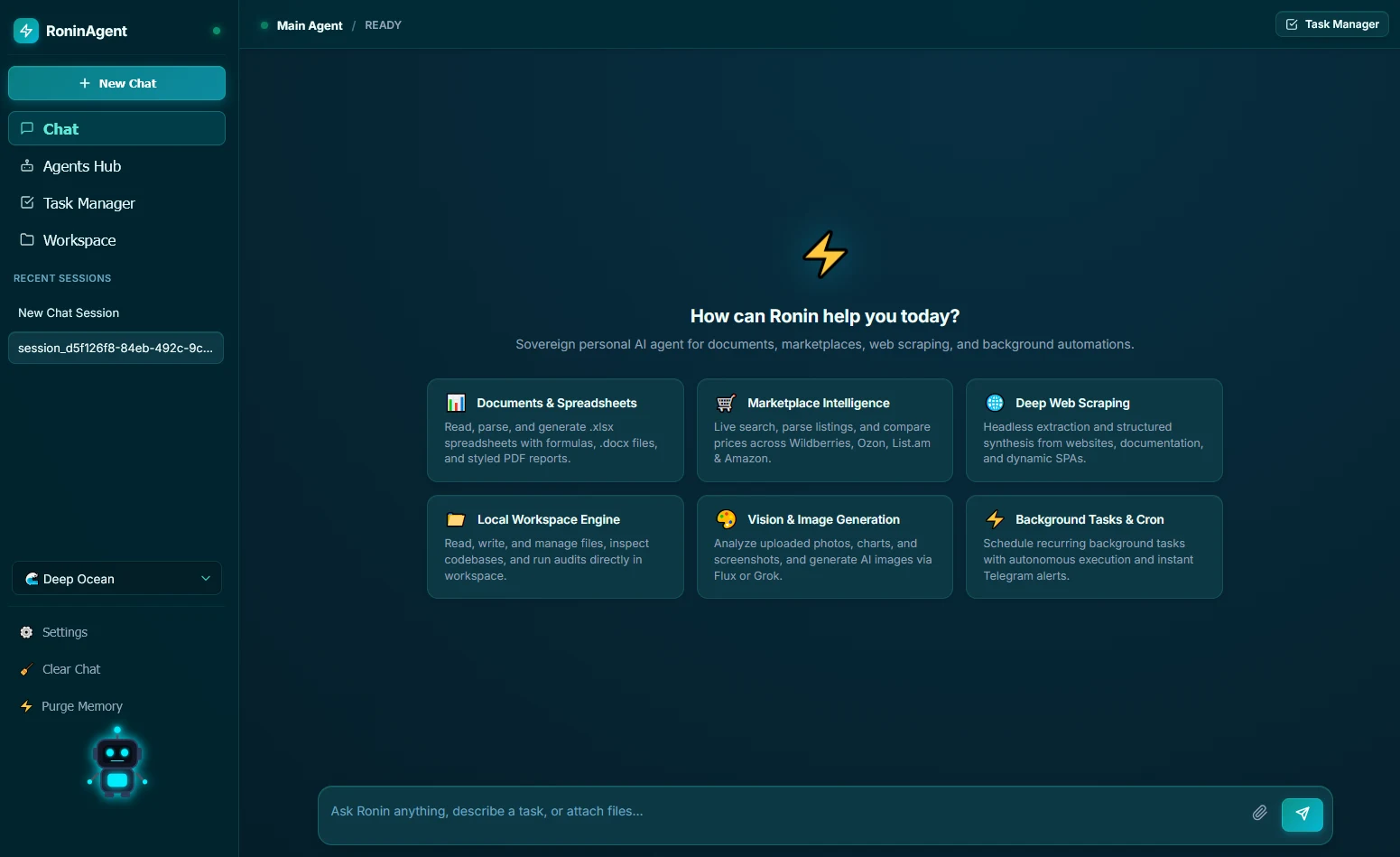Choose the Documents & Spreadsheets card title
1400x857 pixels.
point(557,403)
